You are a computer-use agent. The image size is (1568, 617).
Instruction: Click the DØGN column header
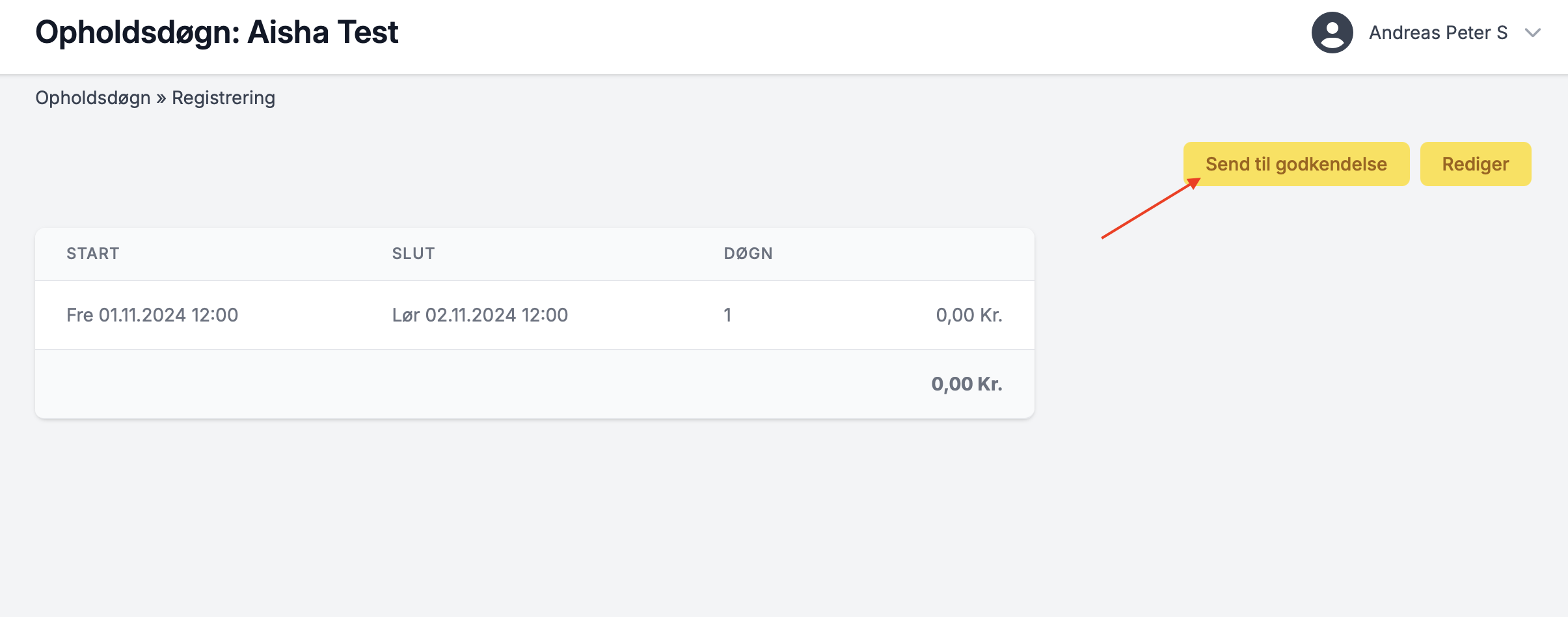click(x=748, y=254)
